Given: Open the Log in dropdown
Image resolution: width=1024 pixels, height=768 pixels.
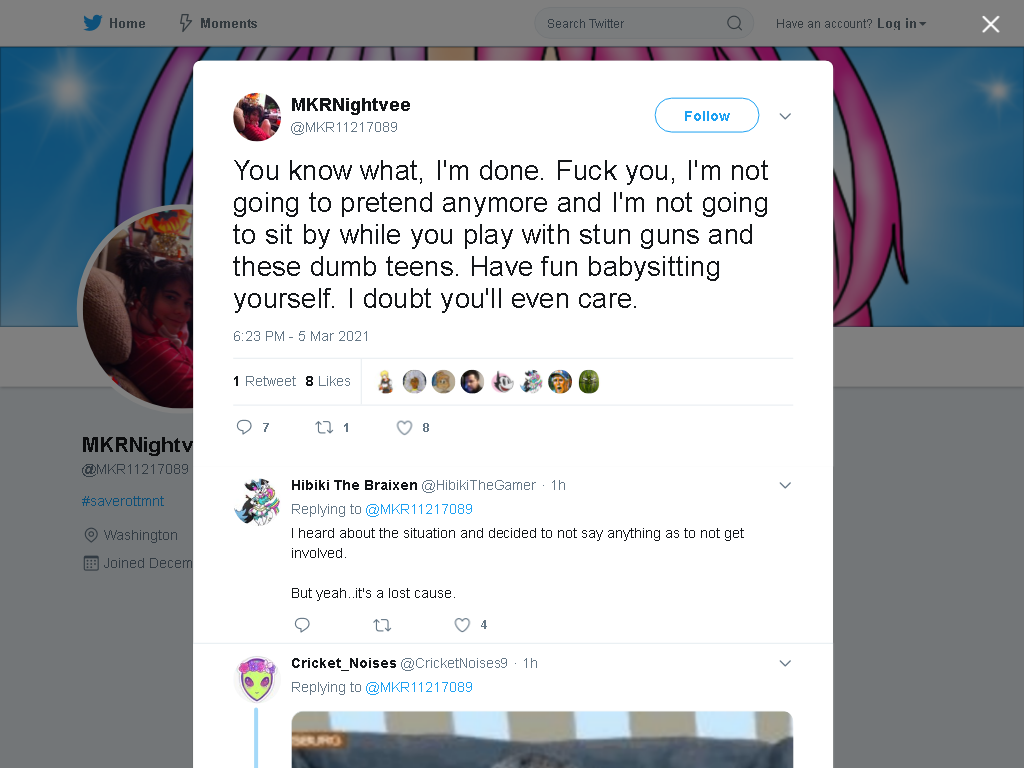Looking at the screenshot, I should click(x=902, y=24).
